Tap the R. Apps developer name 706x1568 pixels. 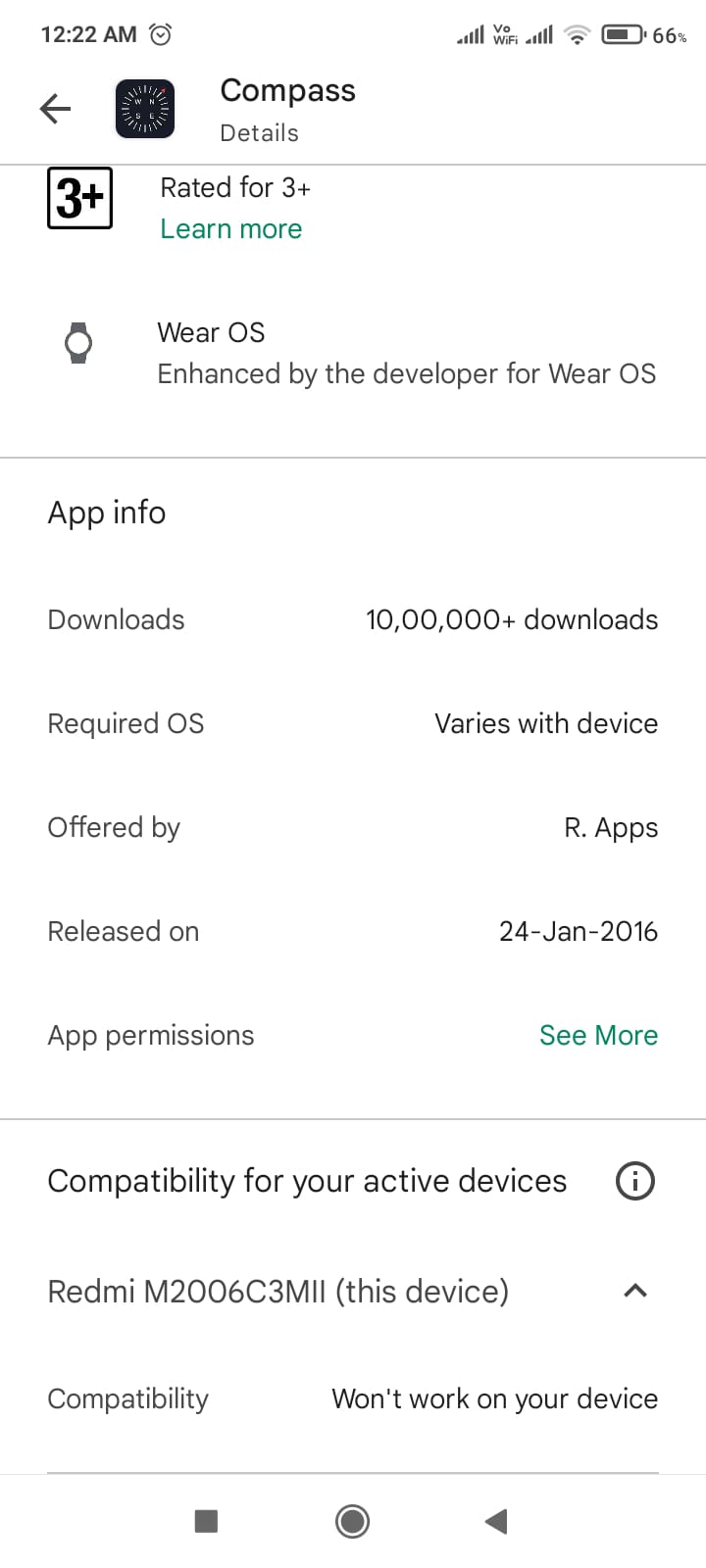(x=610, y=827)
